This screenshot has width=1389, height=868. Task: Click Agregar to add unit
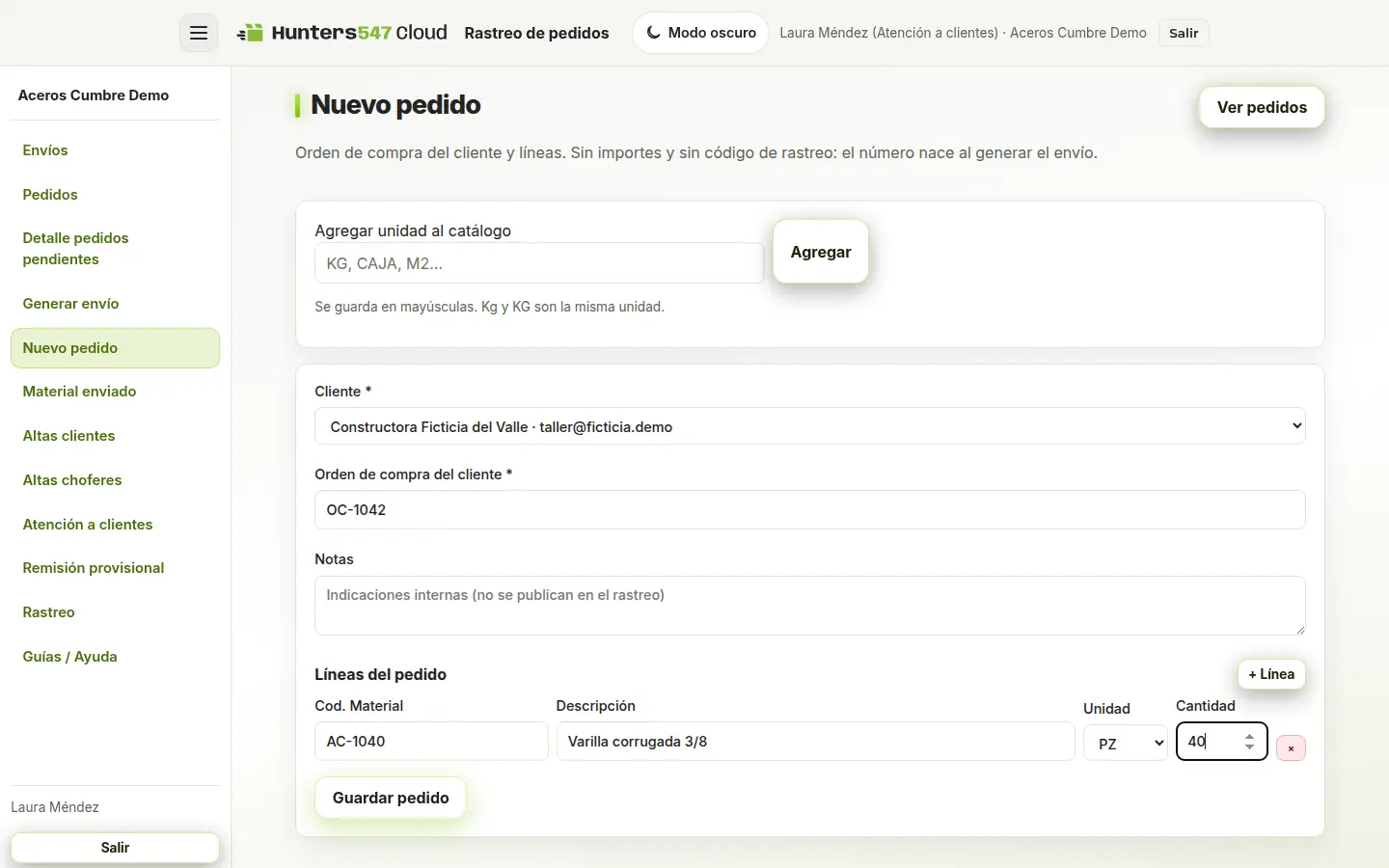click(x=821, y=252)
